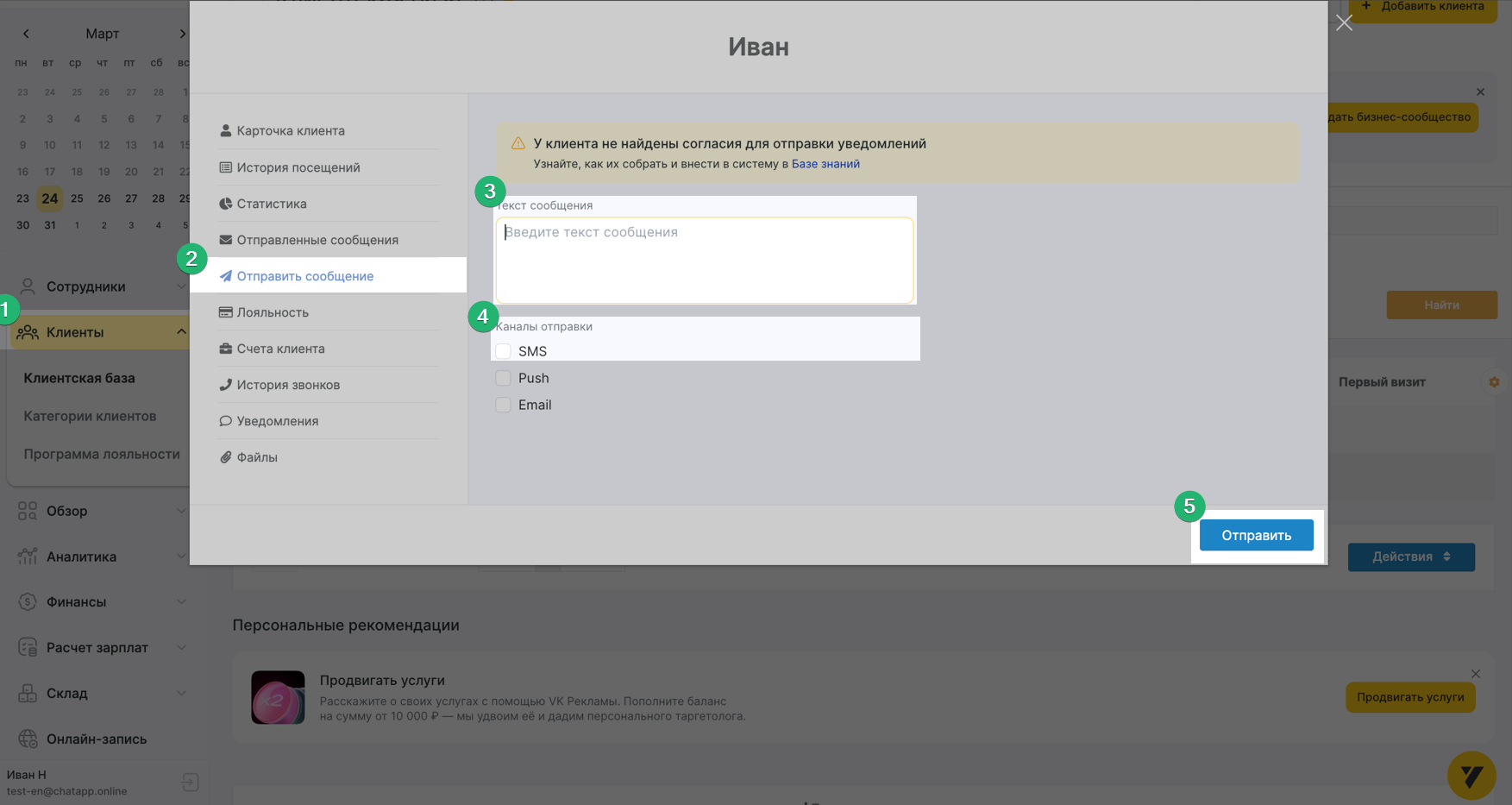Open the Лояльность section

pos(273,312)
